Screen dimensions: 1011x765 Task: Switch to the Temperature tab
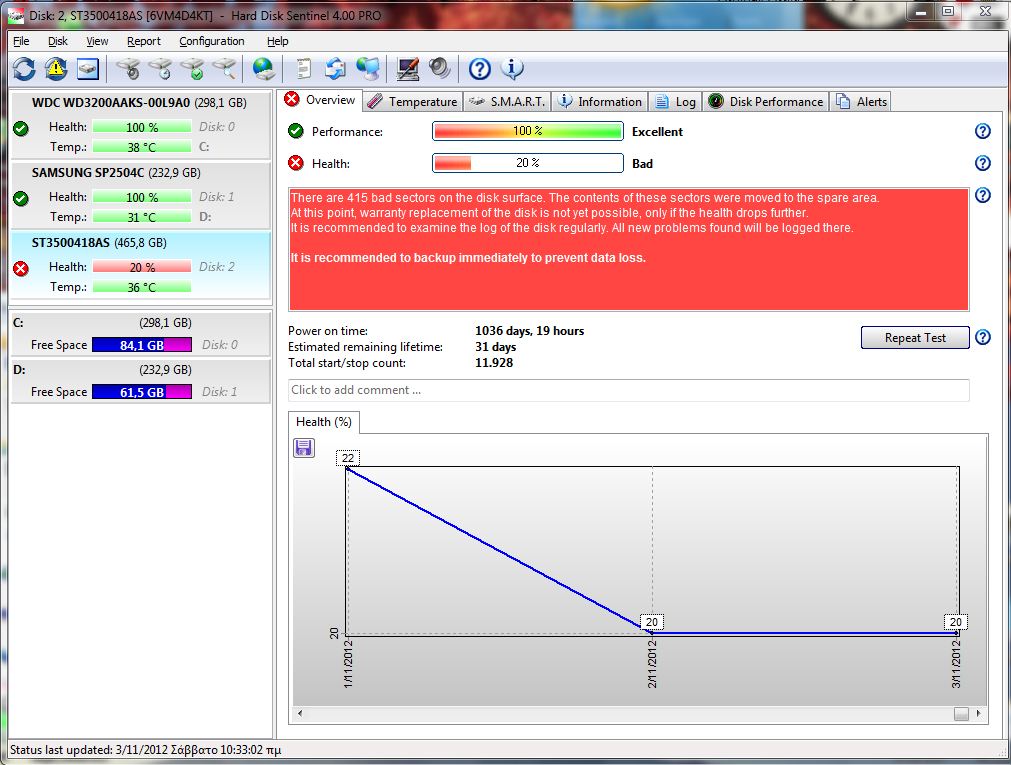[x=413, y=101]
